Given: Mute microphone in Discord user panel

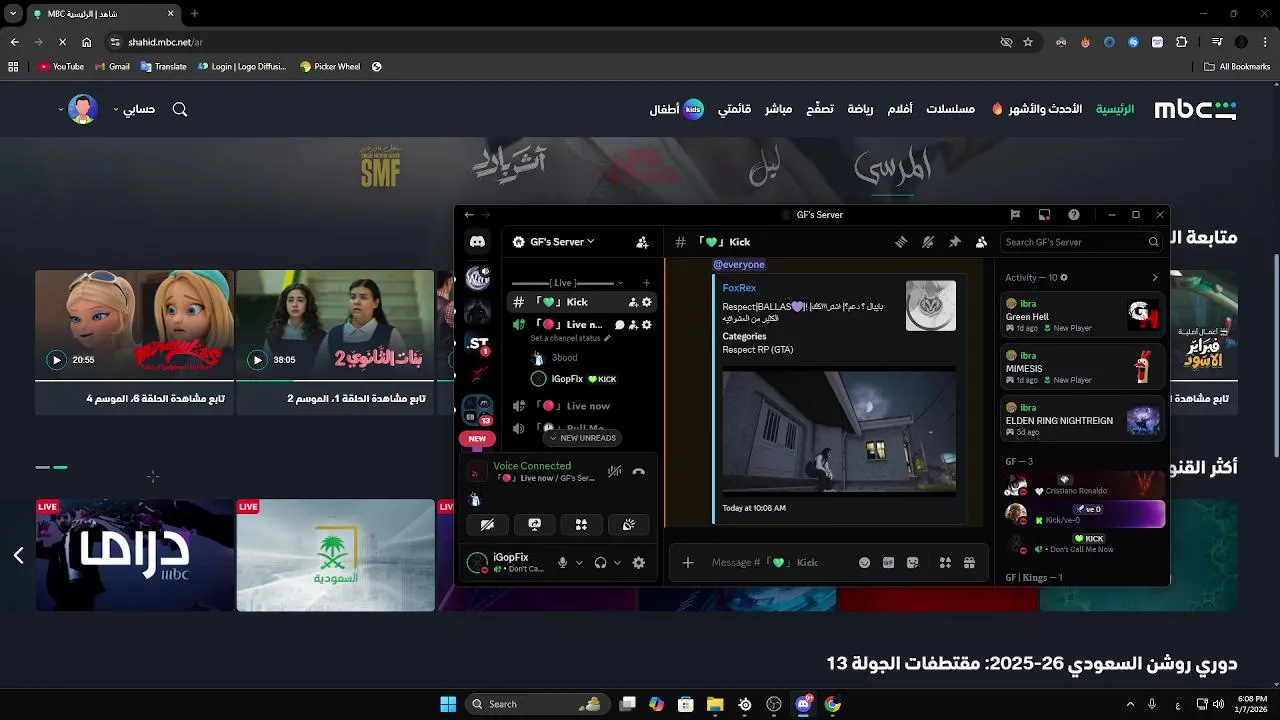Looking at the screenshot, I should click(562, 563).
